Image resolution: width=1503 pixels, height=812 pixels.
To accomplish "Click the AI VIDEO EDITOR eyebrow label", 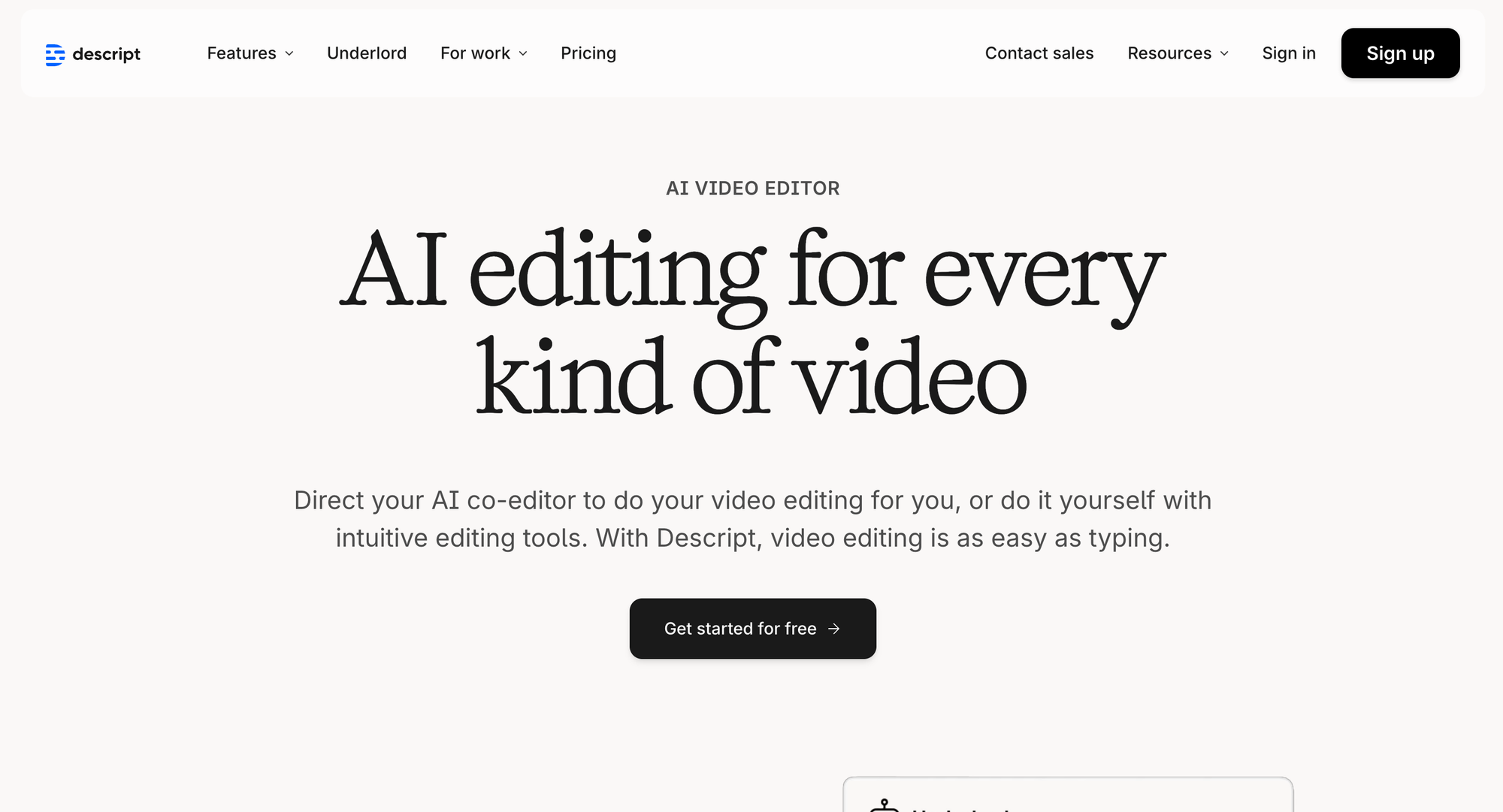I will 752,189.
